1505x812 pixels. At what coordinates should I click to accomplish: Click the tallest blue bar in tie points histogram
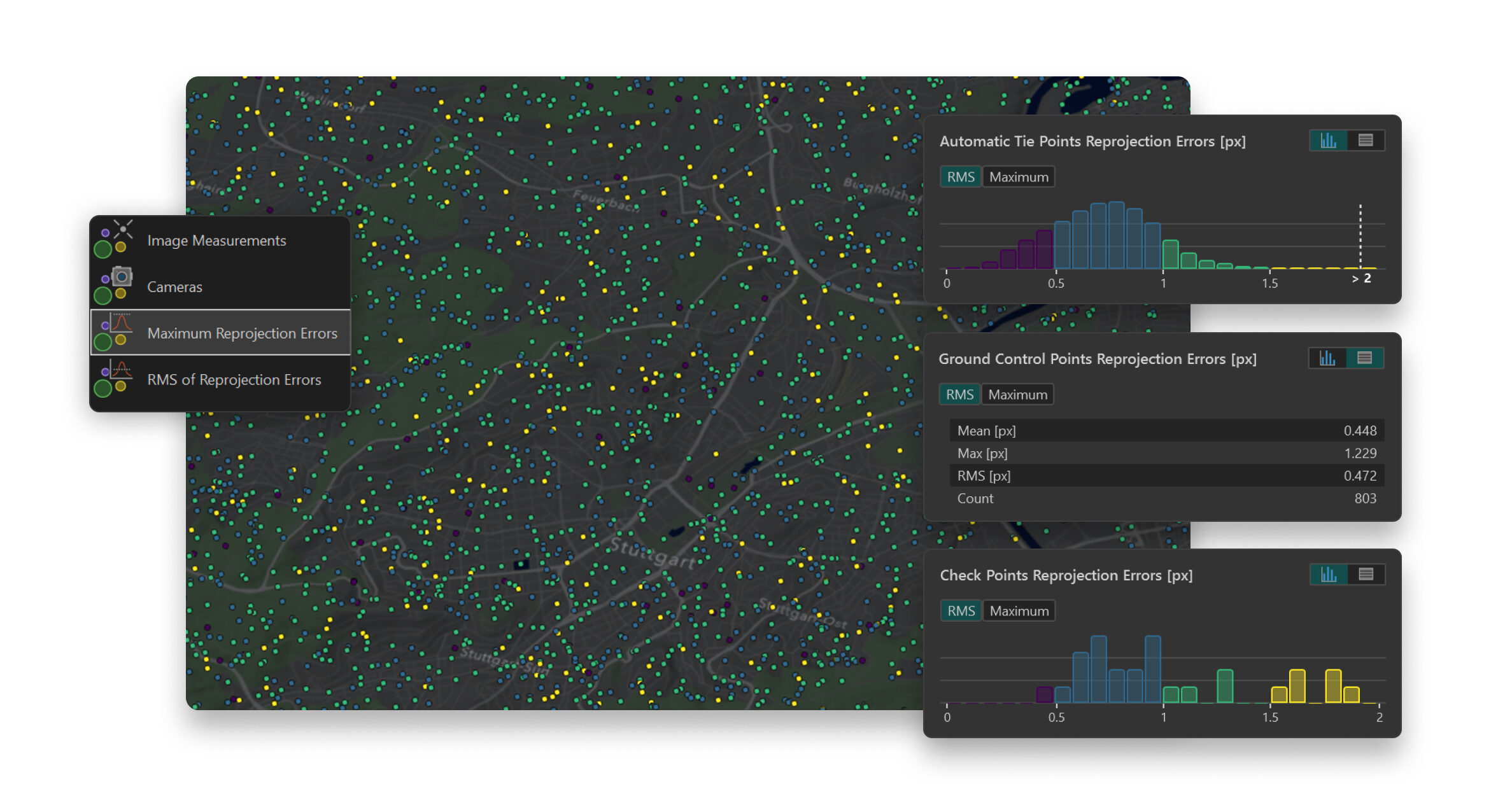pos(1115,235)
